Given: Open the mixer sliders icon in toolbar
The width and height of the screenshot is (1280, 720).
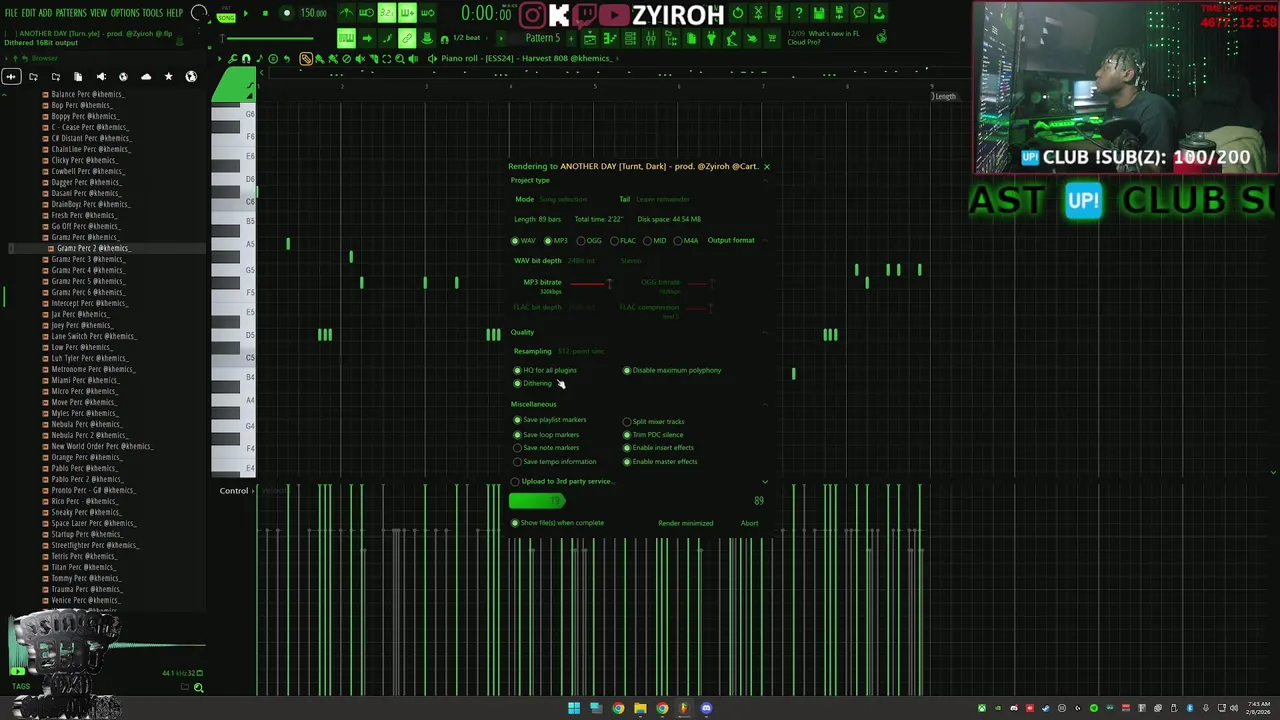Looking at the screenshot, I should click(x=651, y=38).
